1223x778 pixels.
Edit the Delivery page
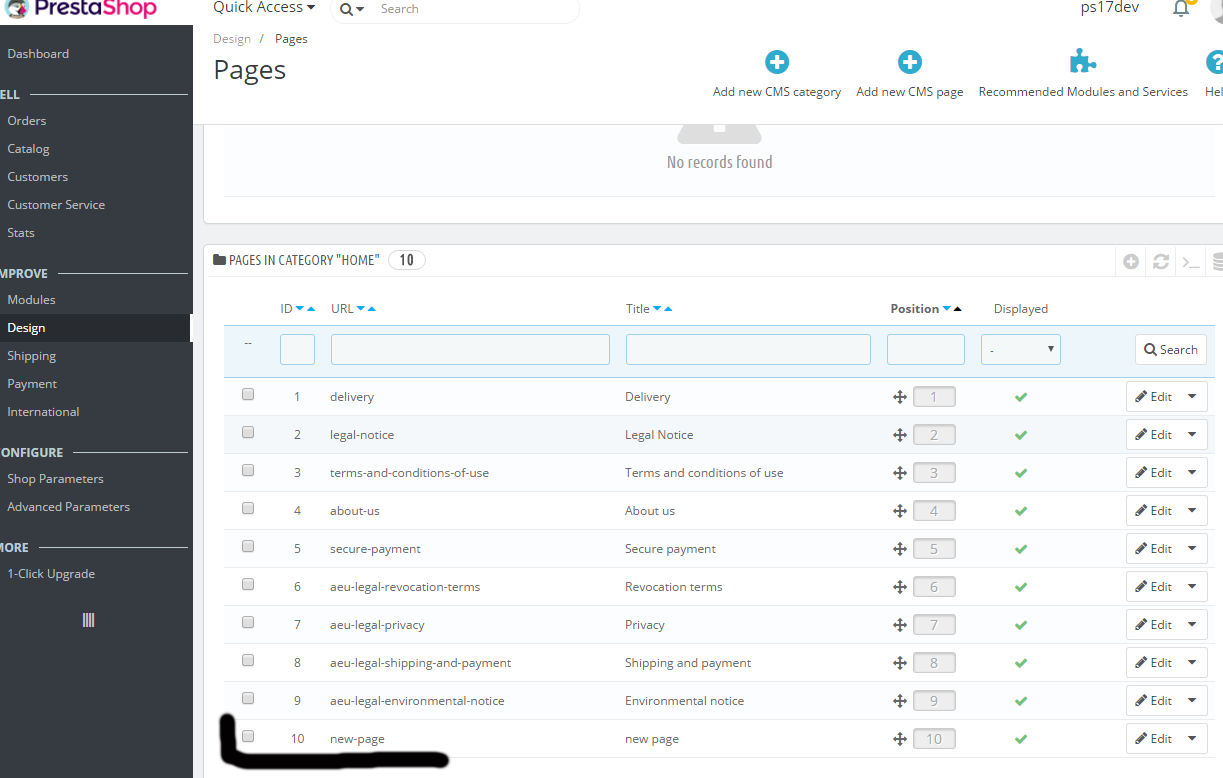click(1154, 397)
